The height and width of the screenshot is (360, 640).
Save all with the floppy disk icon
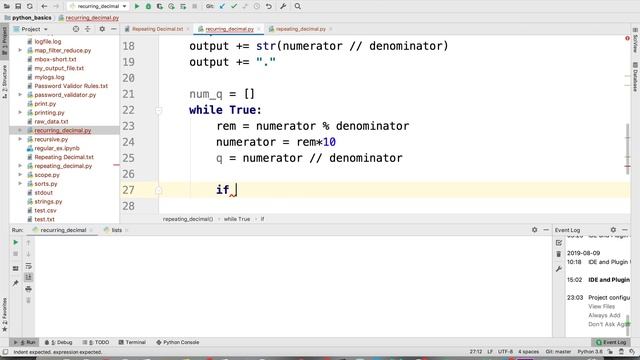pyautogui.click(x=18, y=6)
